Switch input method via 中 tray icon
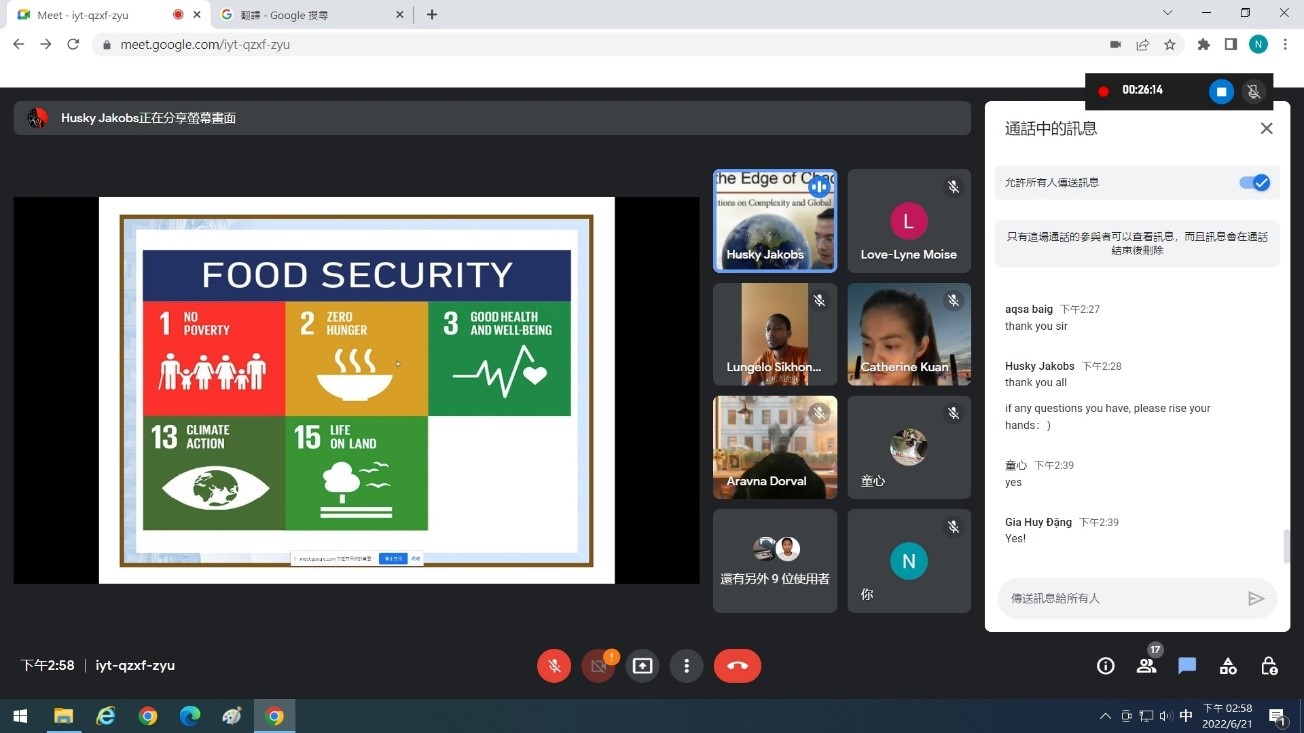 coord(1186,716)
